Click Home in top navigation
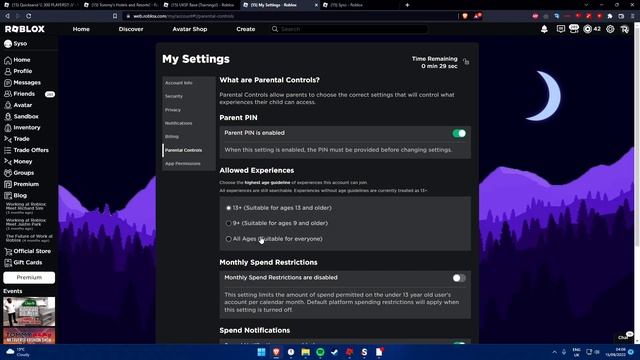 (x=81, y=29)
